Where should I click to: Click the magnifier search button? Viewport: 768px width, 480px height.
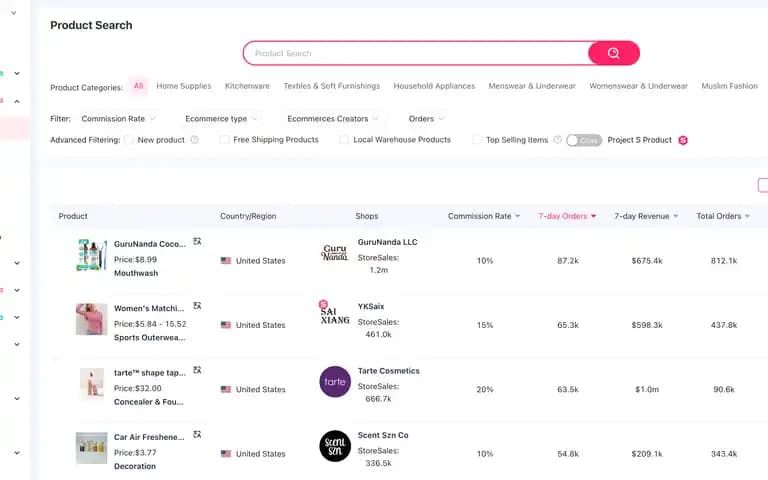coord(614,53)
